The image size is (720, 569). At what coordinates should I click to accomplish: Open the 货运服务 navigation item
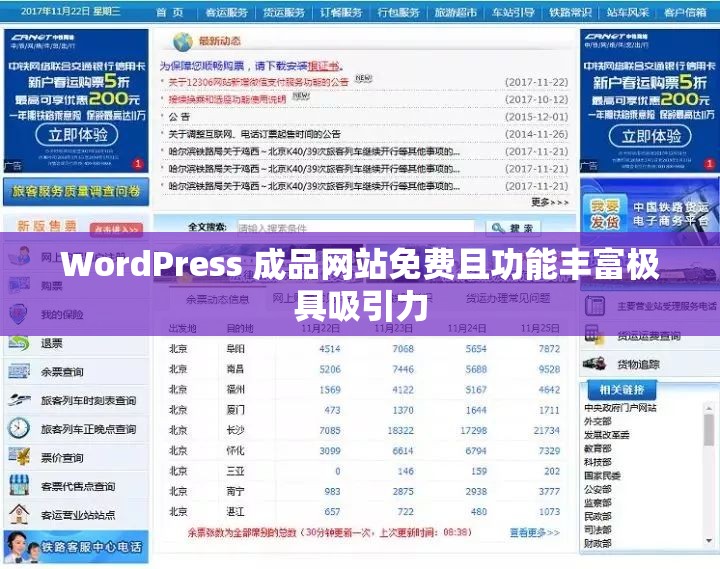[x=284, y=12]
